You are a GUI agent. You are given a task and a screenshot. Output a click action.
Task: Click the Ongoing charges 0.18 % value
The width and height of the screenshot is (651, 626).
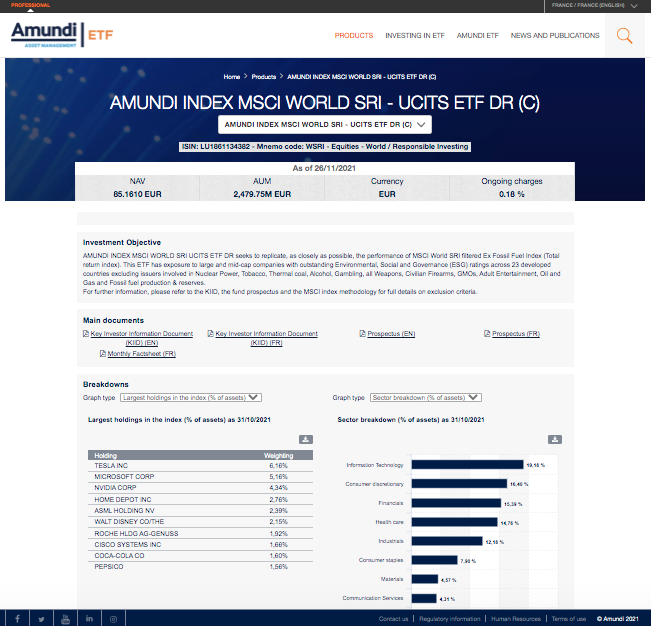512,194
